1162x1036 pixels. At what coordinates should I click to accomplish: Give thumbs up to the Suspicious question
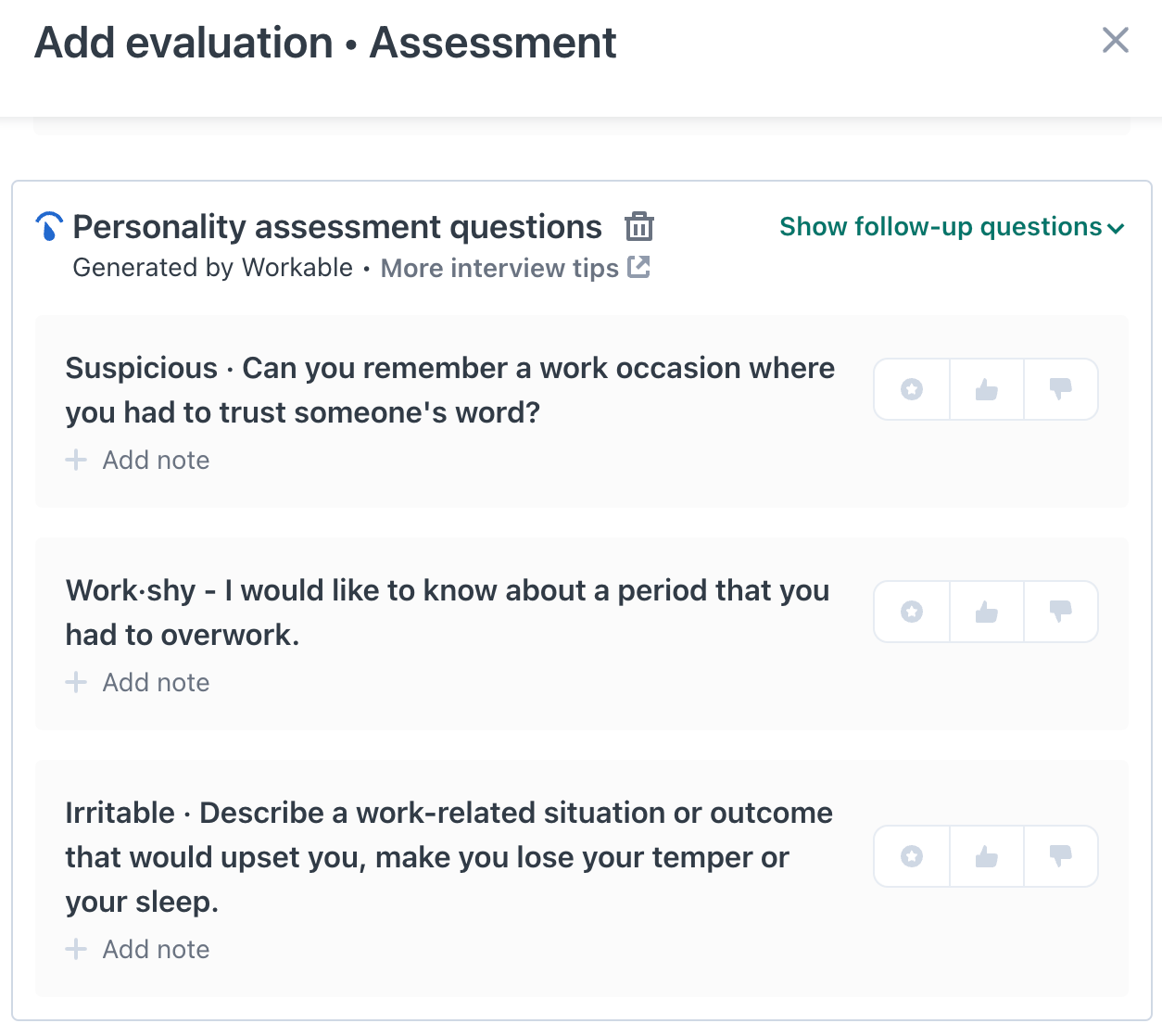(x=987, y=389)
